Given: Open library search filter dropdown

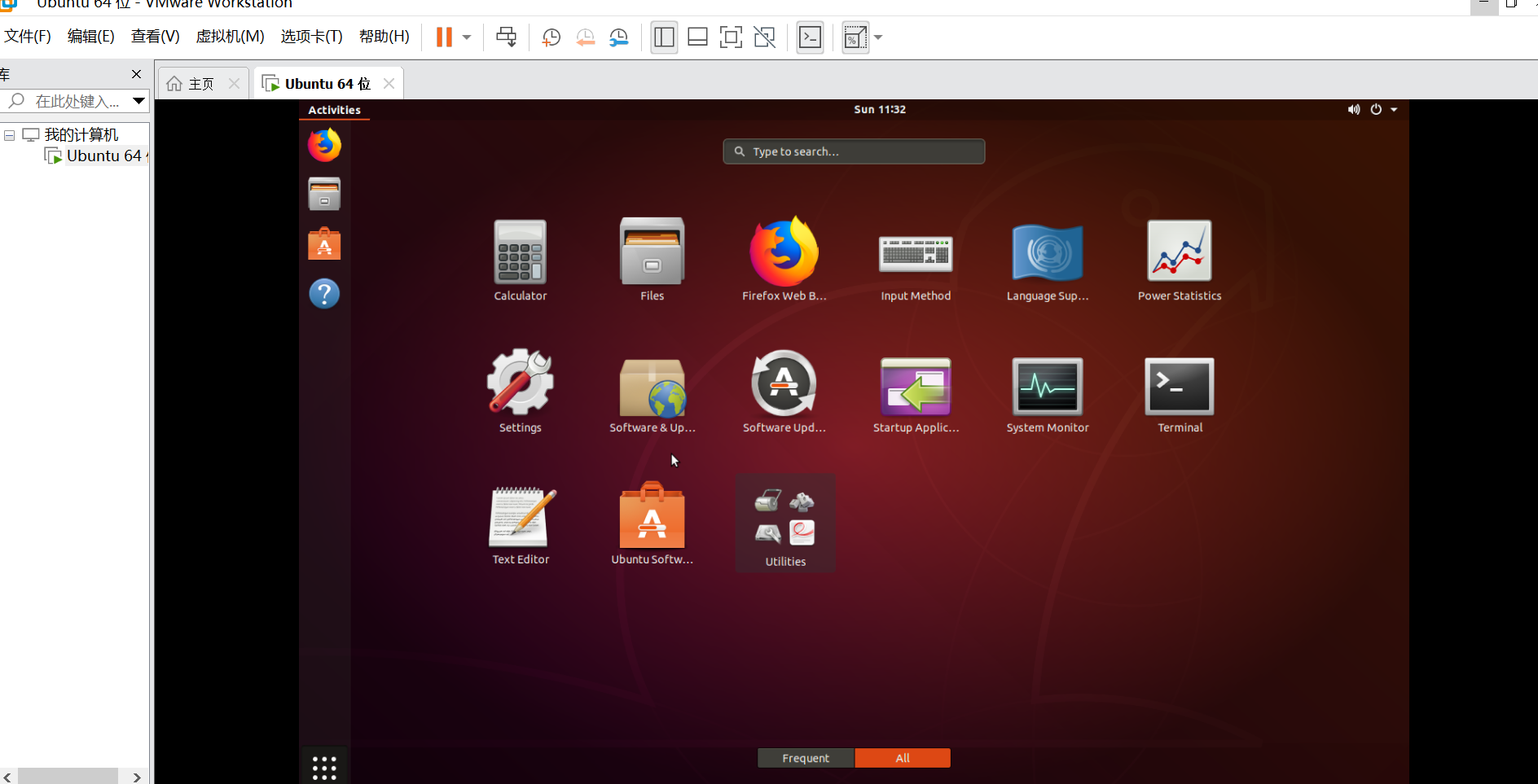Looking at the screenshot, I should 138,101.
